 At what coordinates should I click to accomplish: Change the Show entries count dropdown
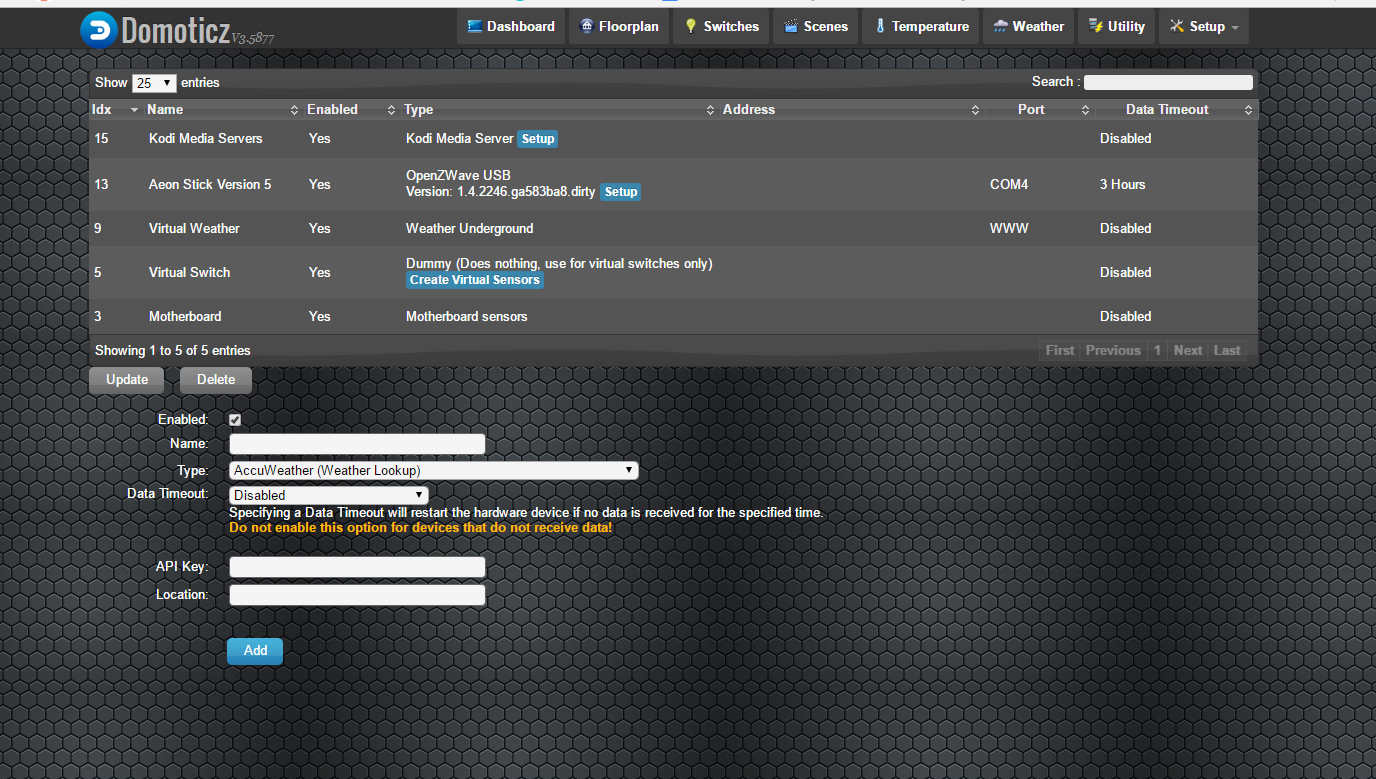pos(154,83)
